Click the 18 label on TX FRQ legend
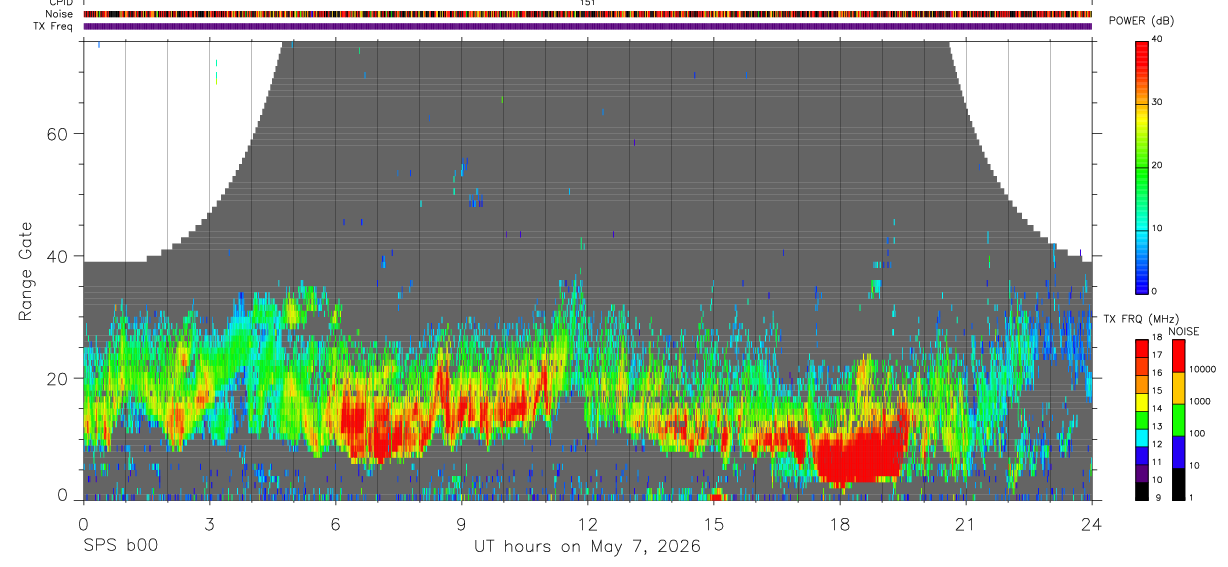 (1155, 338)
